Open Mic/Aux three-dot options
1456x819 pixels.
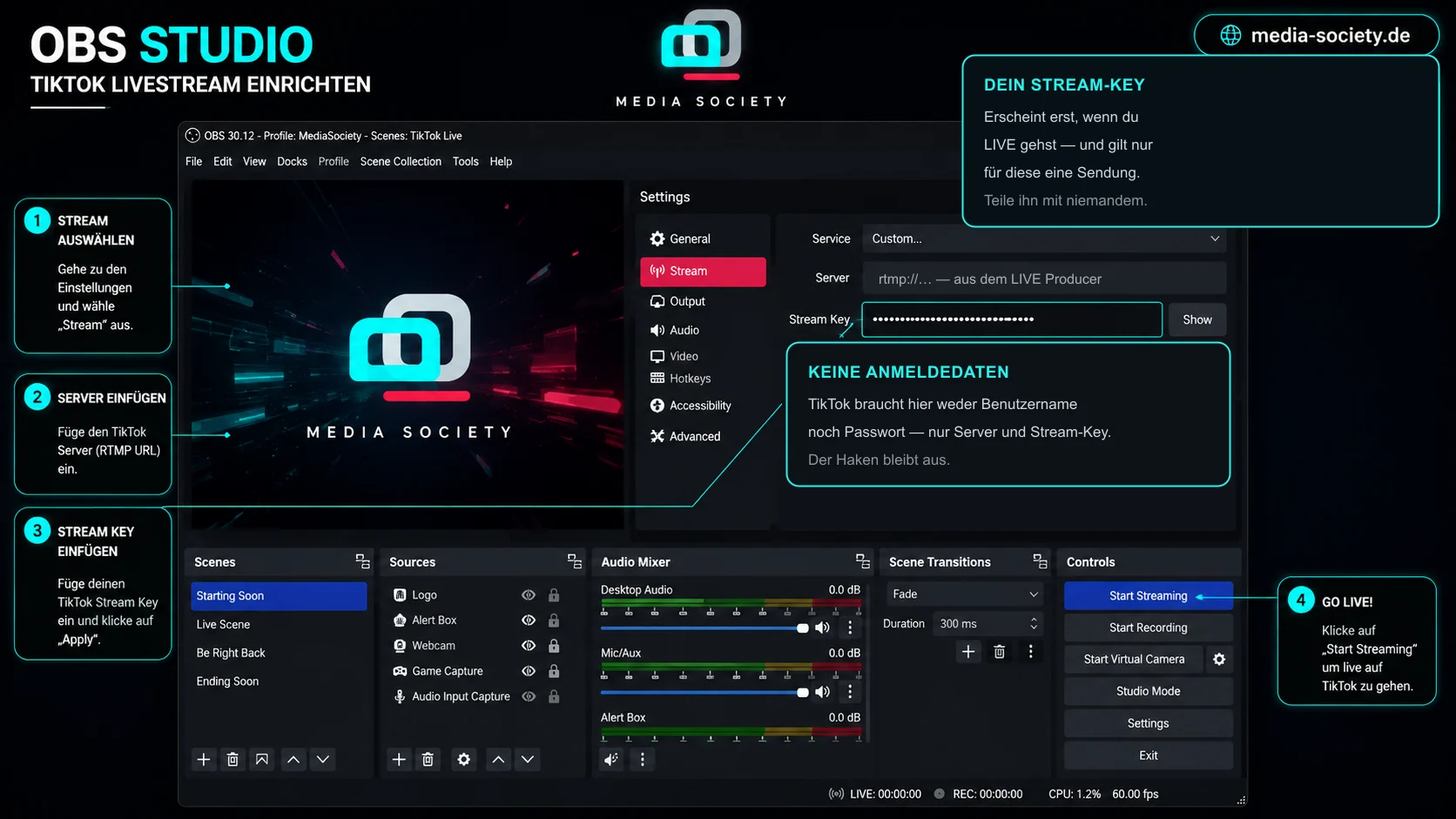point(850,692)
